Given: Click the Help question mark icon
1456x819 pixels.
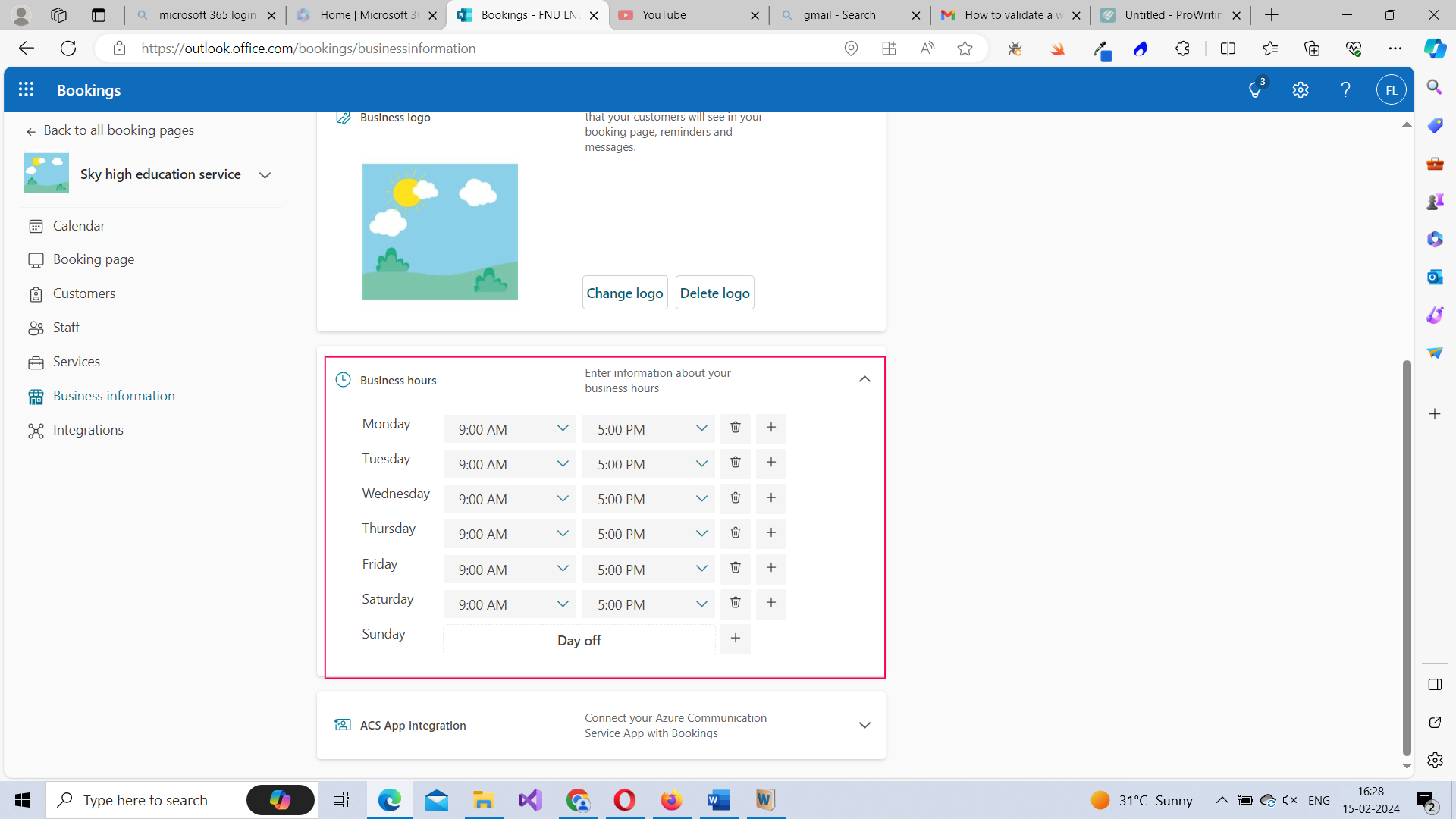Looking at the screenshot, I should coord(1345,89).
